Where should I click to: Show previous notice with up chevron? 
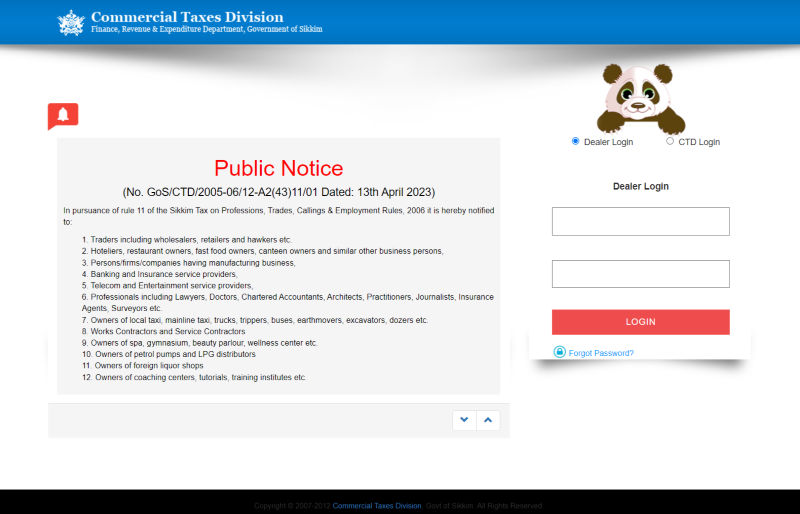pyautogui.click(x=488, y=420)
